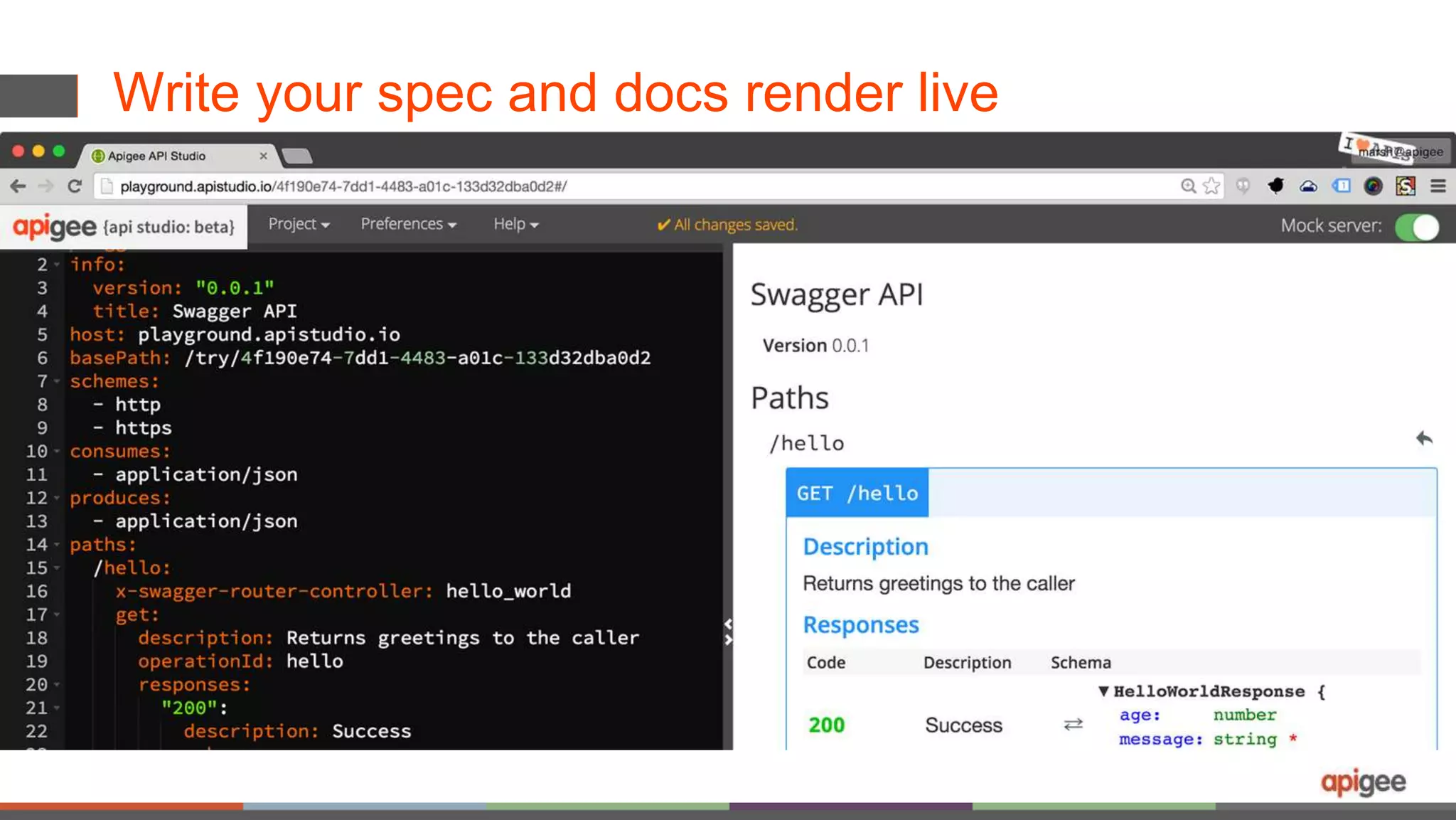The height and width of the screenshot is (820, 1456).
Task: Click the 200 response code in table
Action: click(x=826, y=725)
